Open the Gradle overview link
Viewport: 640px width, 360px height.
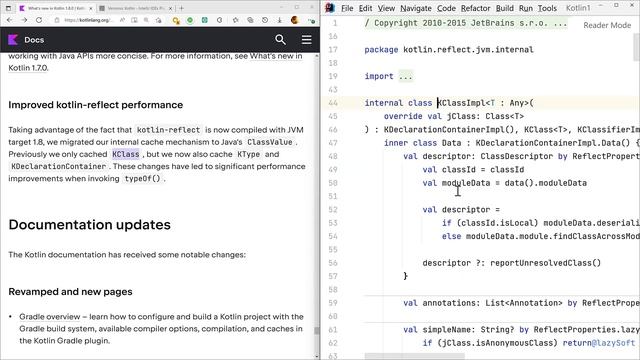coord(50,317)
